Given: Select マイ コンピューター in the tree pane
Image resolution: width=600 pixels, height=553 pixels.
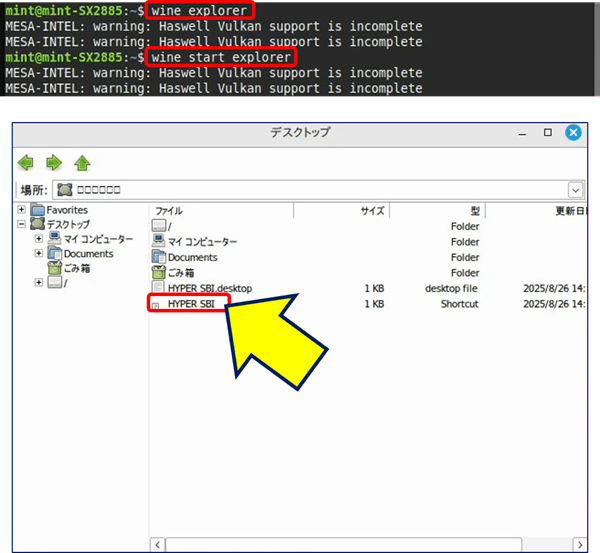Looking at the screenshot, I should pyautogui.click(x=98, y=239).
